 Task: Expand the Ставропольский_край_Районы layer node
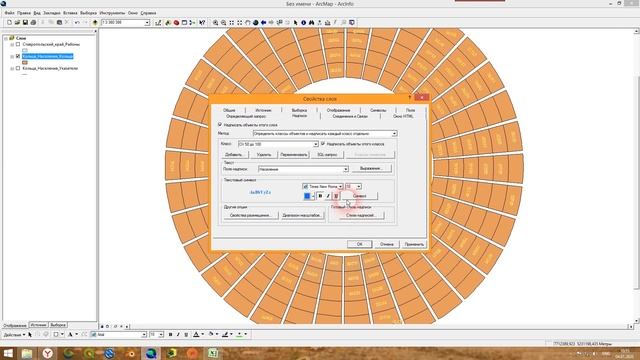[x=12, y=44]
